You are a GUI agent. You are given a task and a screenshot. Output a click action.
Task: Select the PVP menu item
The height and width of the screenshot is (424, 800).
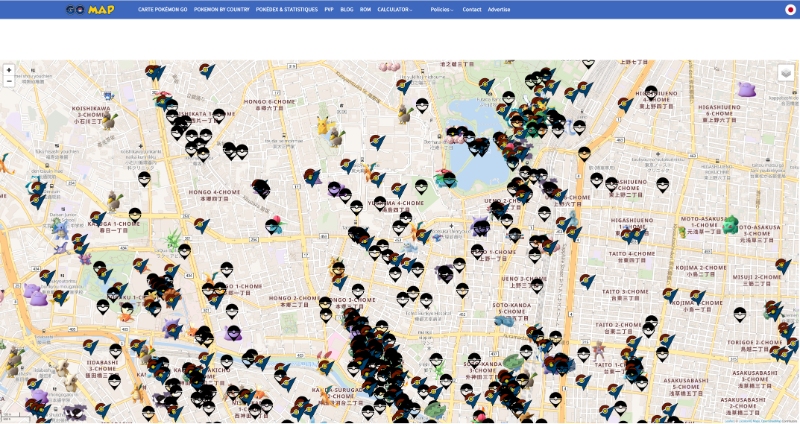(x=329, y=9)
